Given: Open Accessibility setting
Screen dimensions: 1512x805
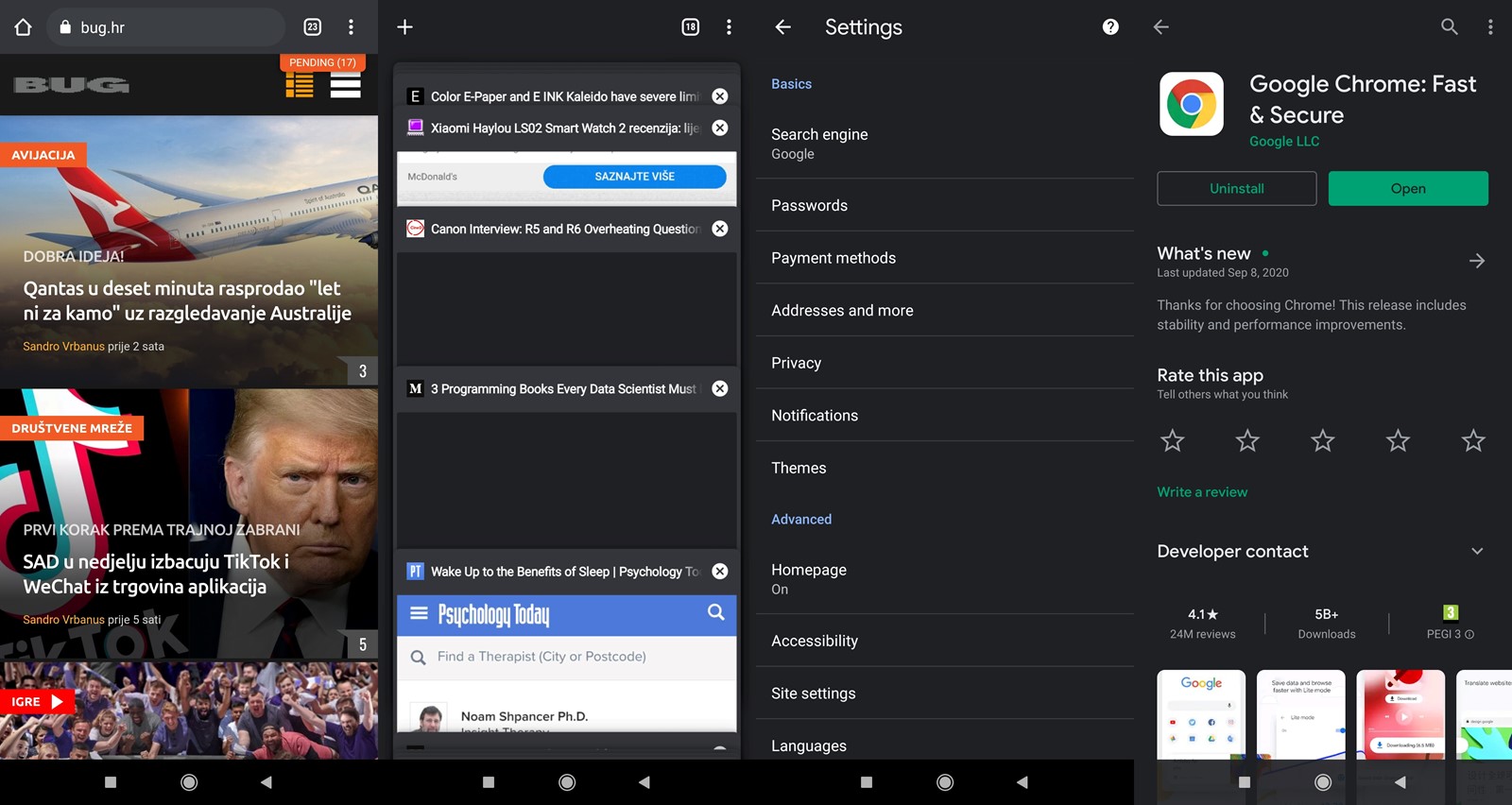Looking at the screenshot, I should click(945, 641).
